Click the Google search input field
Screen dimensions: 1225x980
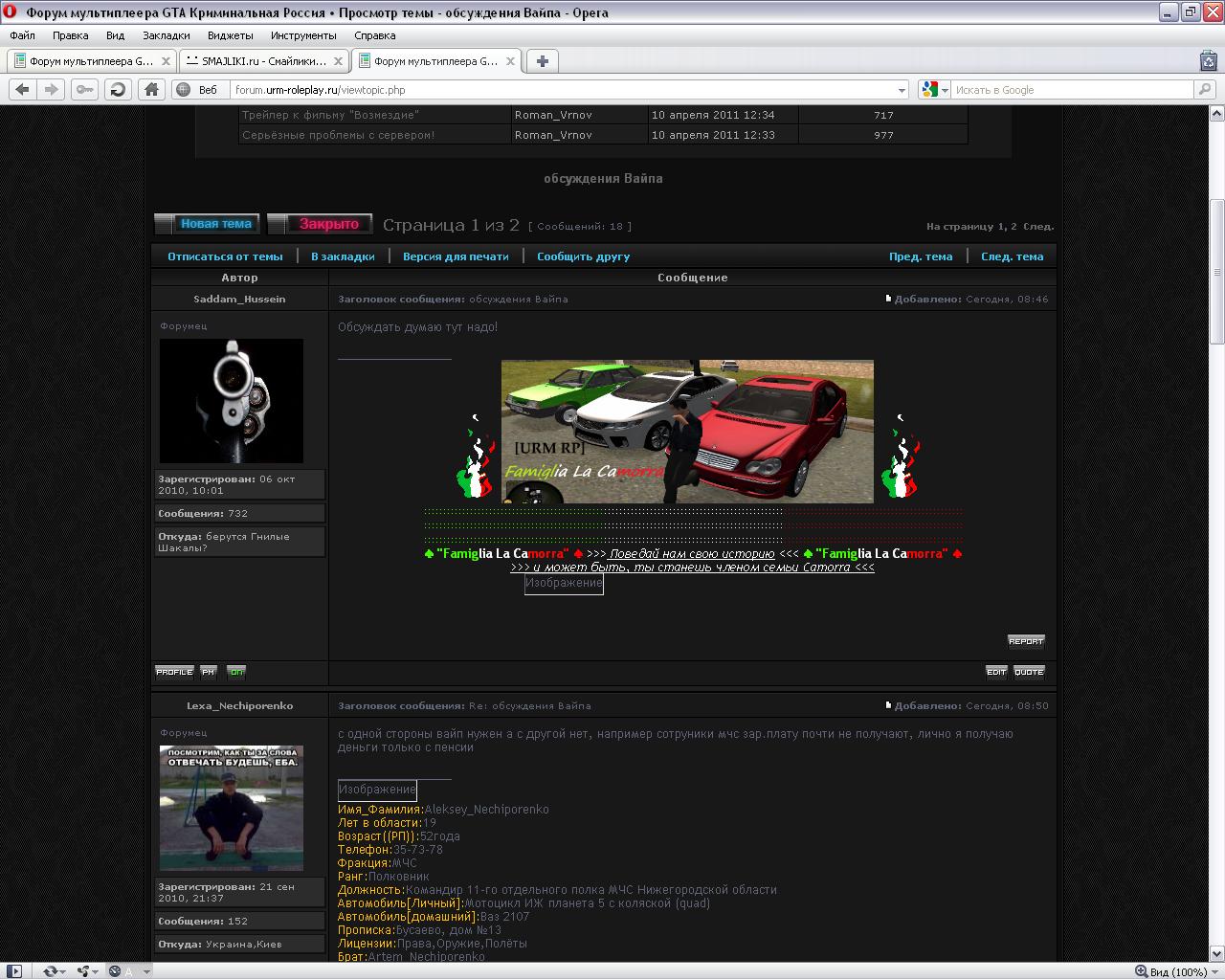pyautogui.click(x=1072, y=90)
